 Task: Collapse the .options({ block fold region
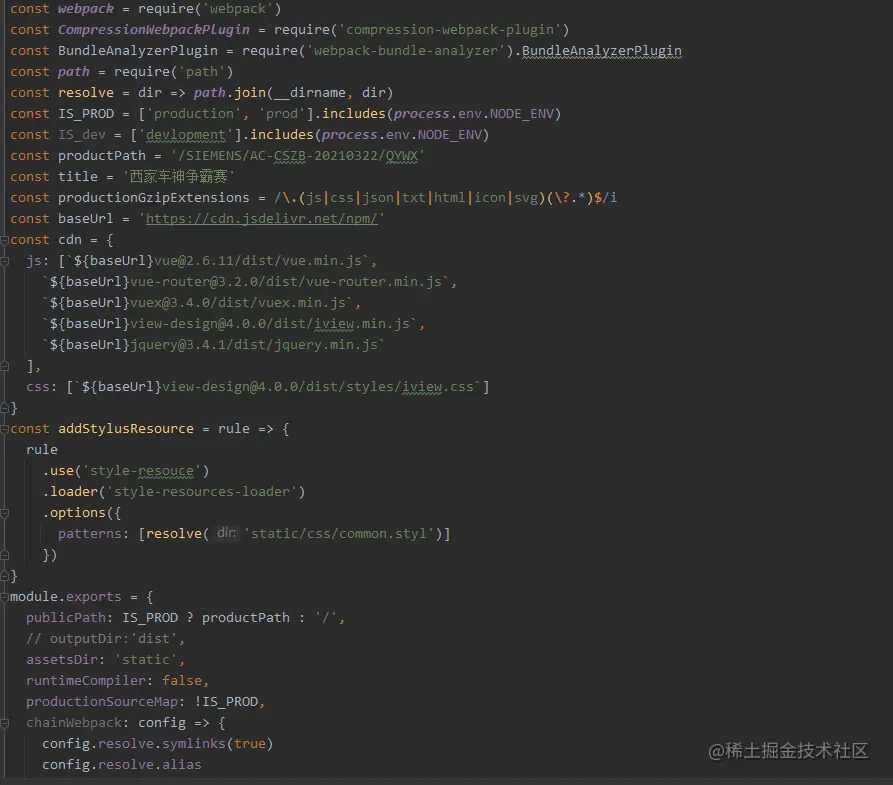[5, 512]
